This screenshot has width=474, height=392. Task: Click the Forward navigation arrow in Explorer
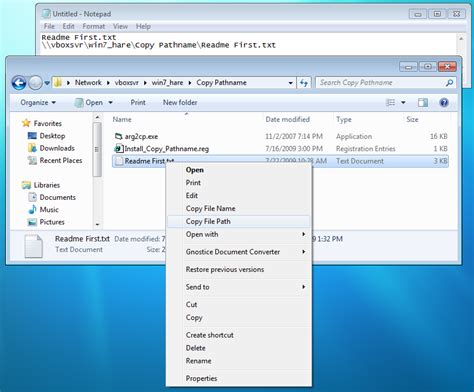pos(35,83)
